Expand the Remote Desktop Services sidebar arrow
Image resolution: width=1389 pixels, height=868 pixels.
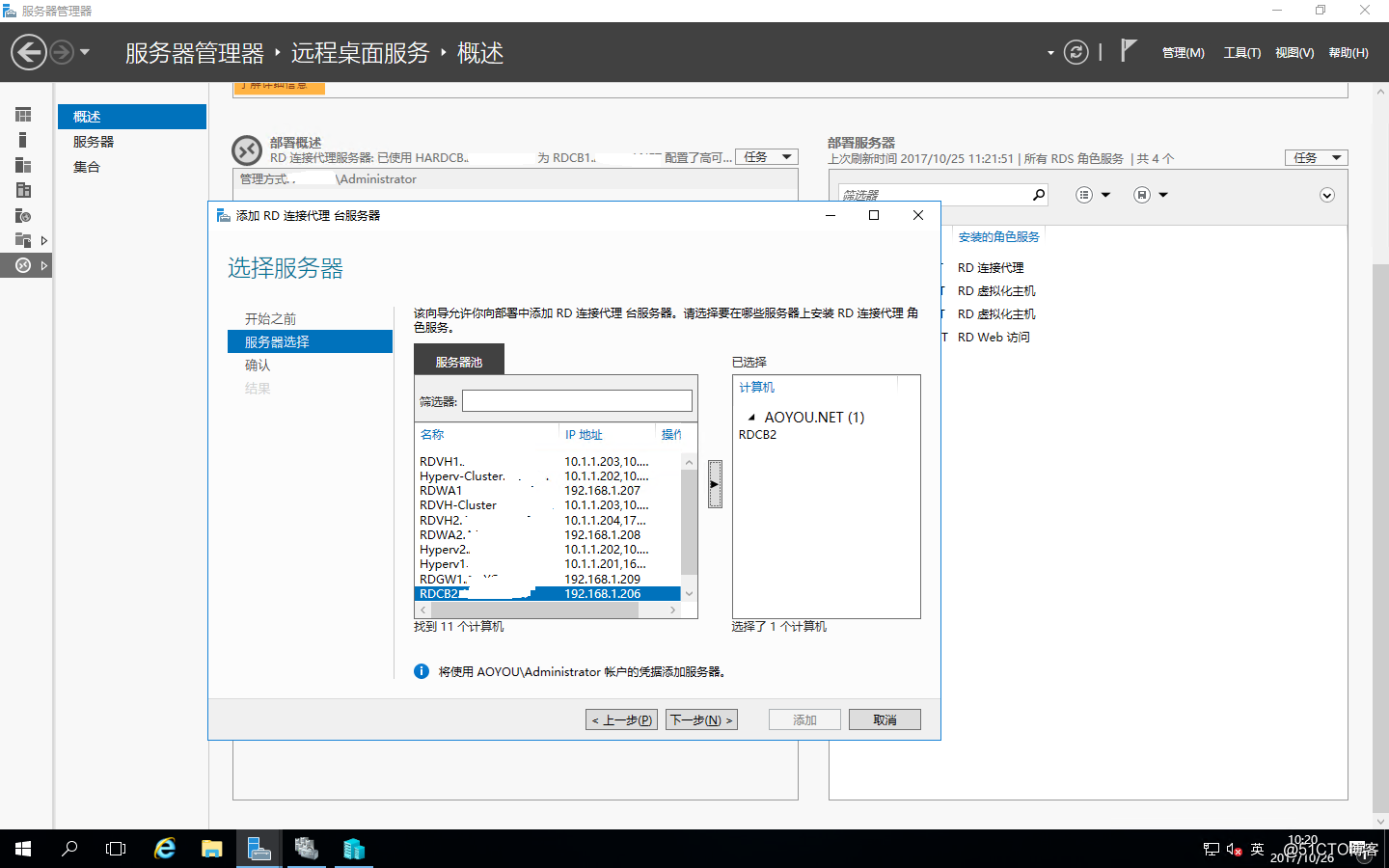[43, 265]
